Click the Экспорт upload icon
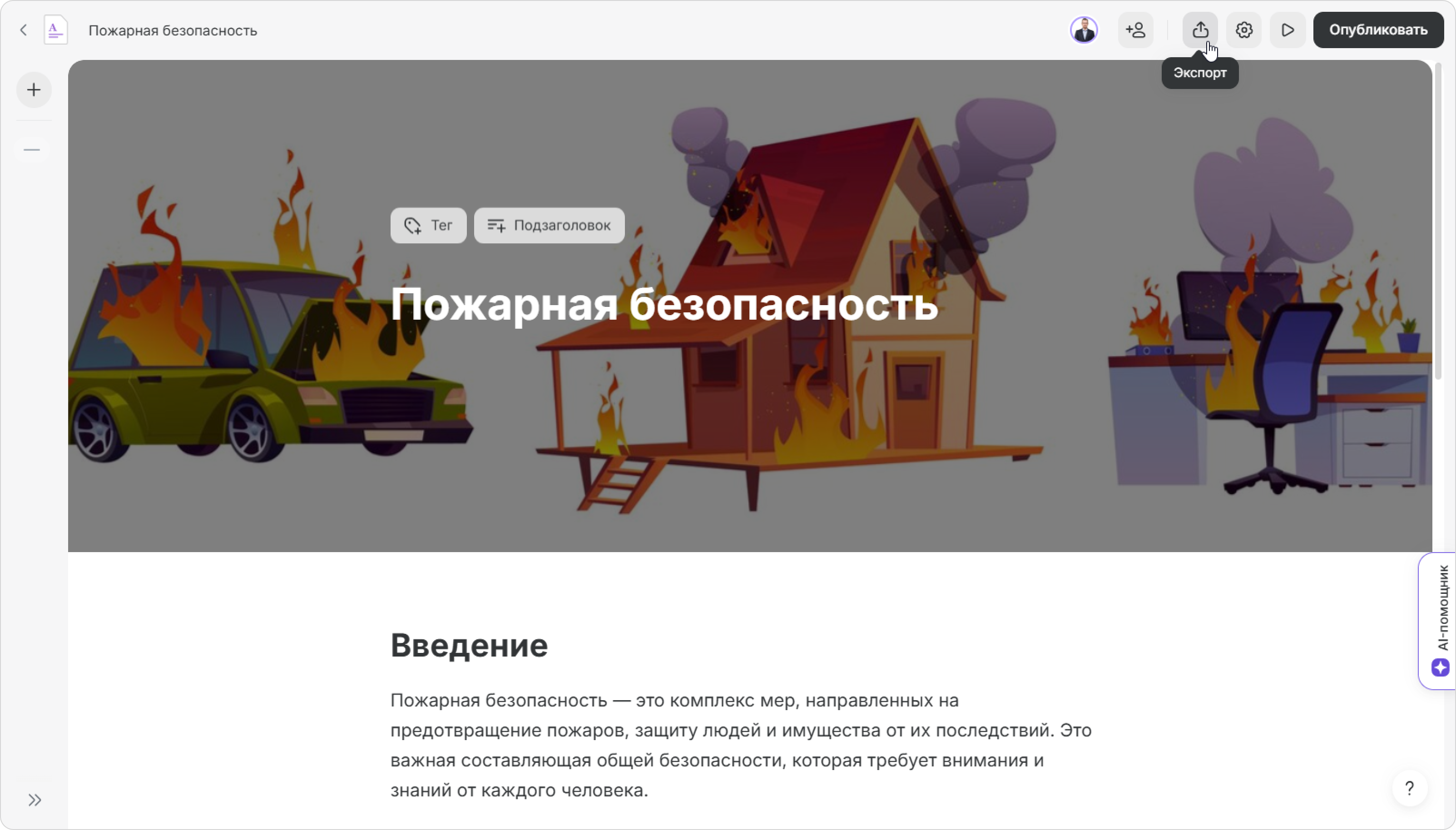 [1200, 30]
